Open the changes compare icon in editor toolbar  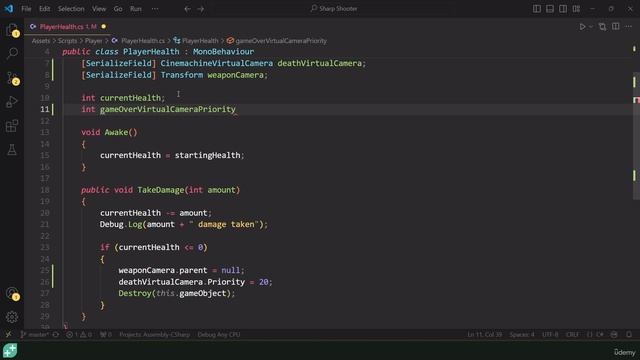click(602, 27)
